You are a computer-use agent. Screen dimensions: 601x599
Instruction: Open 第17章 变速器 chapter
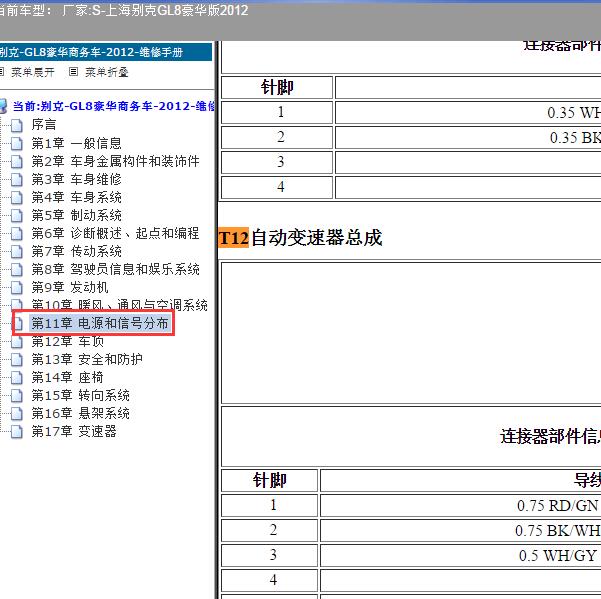[74, 432]
